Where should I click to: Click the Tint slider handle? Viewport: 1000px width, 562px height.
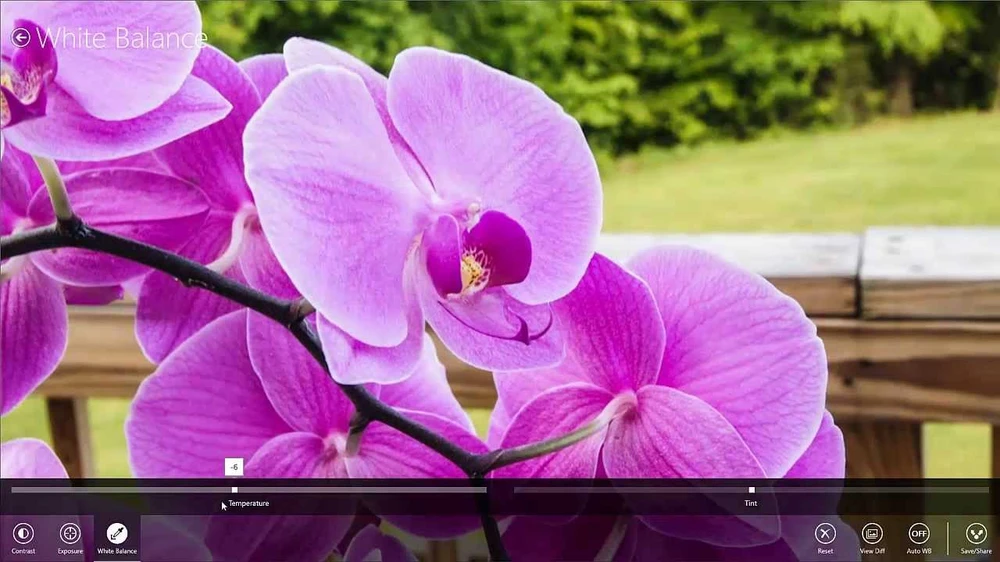(x=751, y=490)
